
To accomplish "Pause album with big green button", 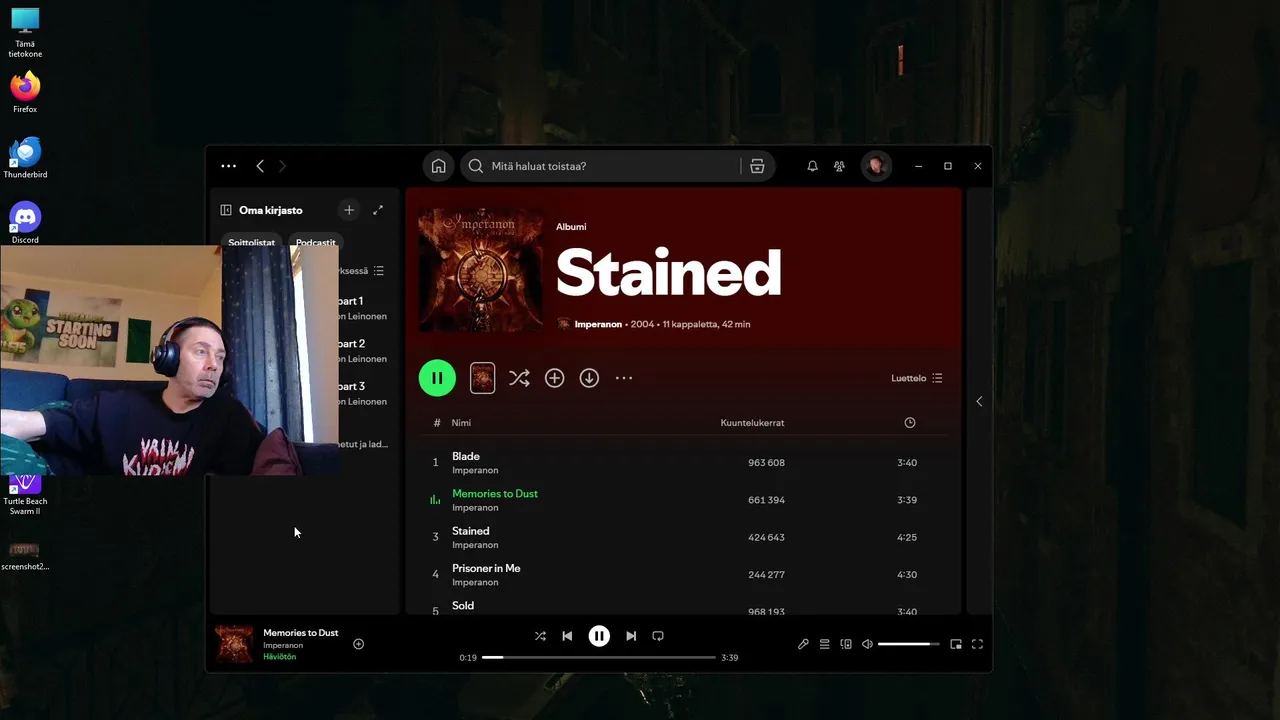I will (437, 378).
